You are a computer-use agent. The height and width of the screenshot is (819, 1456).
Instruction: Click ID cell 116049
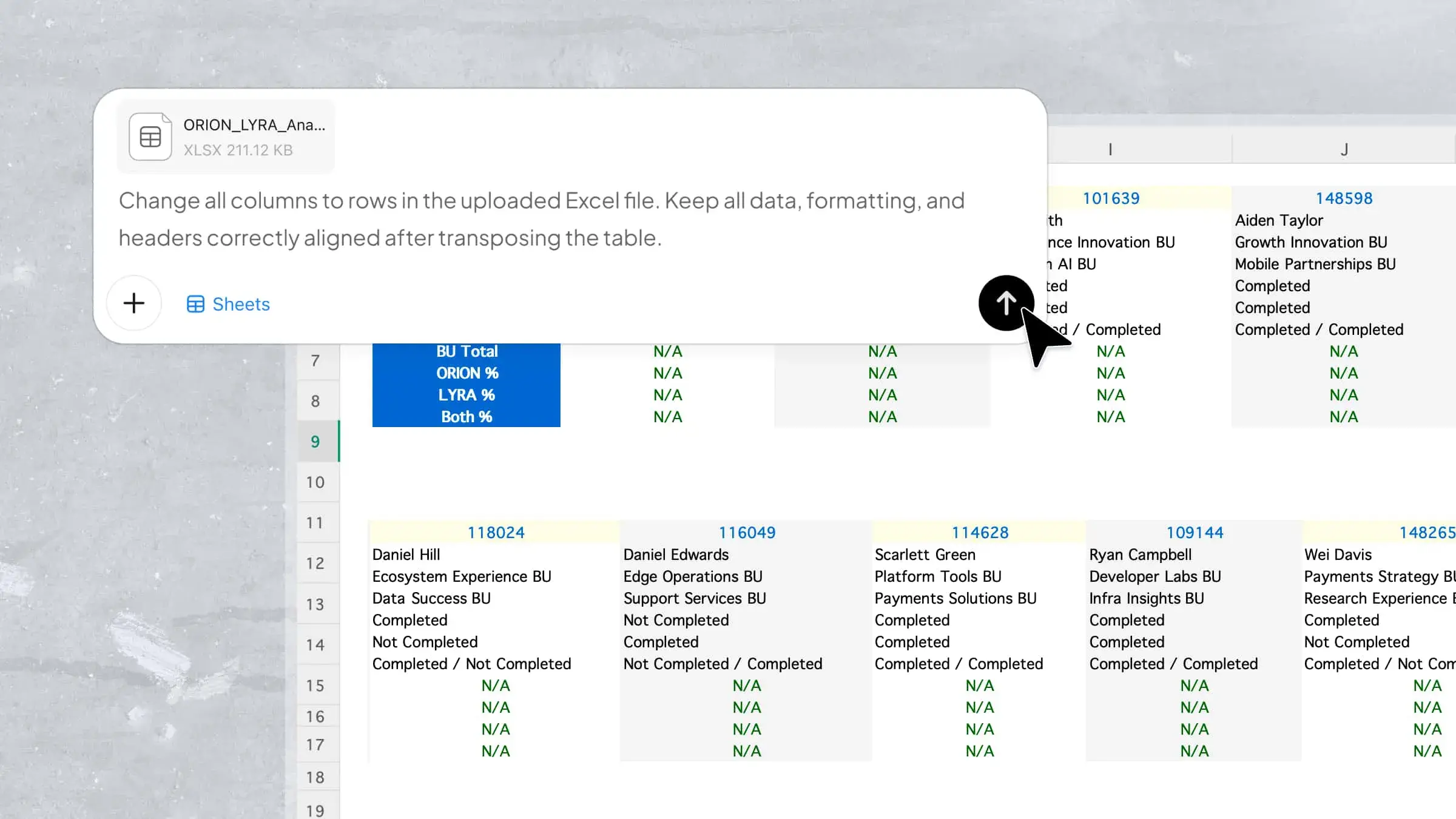[x=747, y=533]
